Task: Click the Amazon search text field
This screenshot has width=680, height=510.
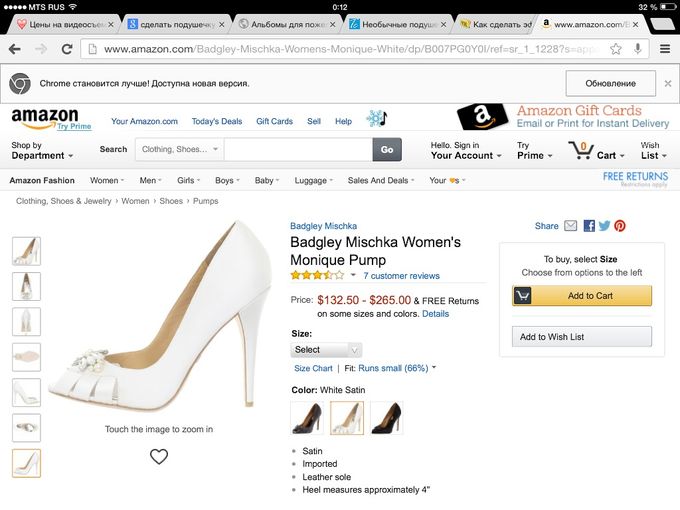Action: click(298, 149)
